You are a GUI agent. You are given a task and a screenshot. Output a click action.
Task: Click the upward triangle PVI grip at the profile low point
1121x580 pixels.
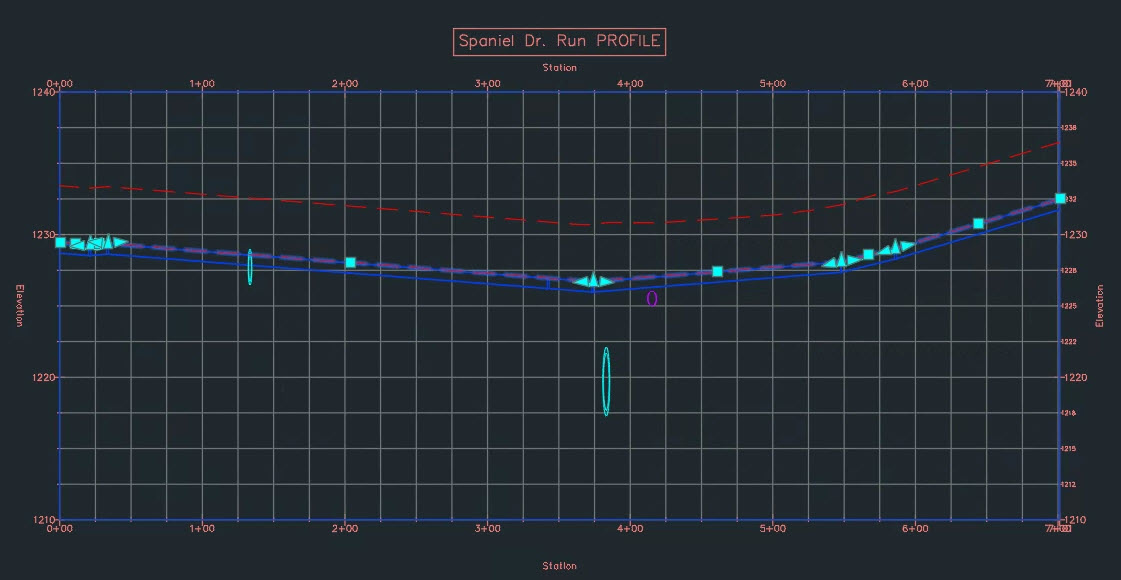593,280
